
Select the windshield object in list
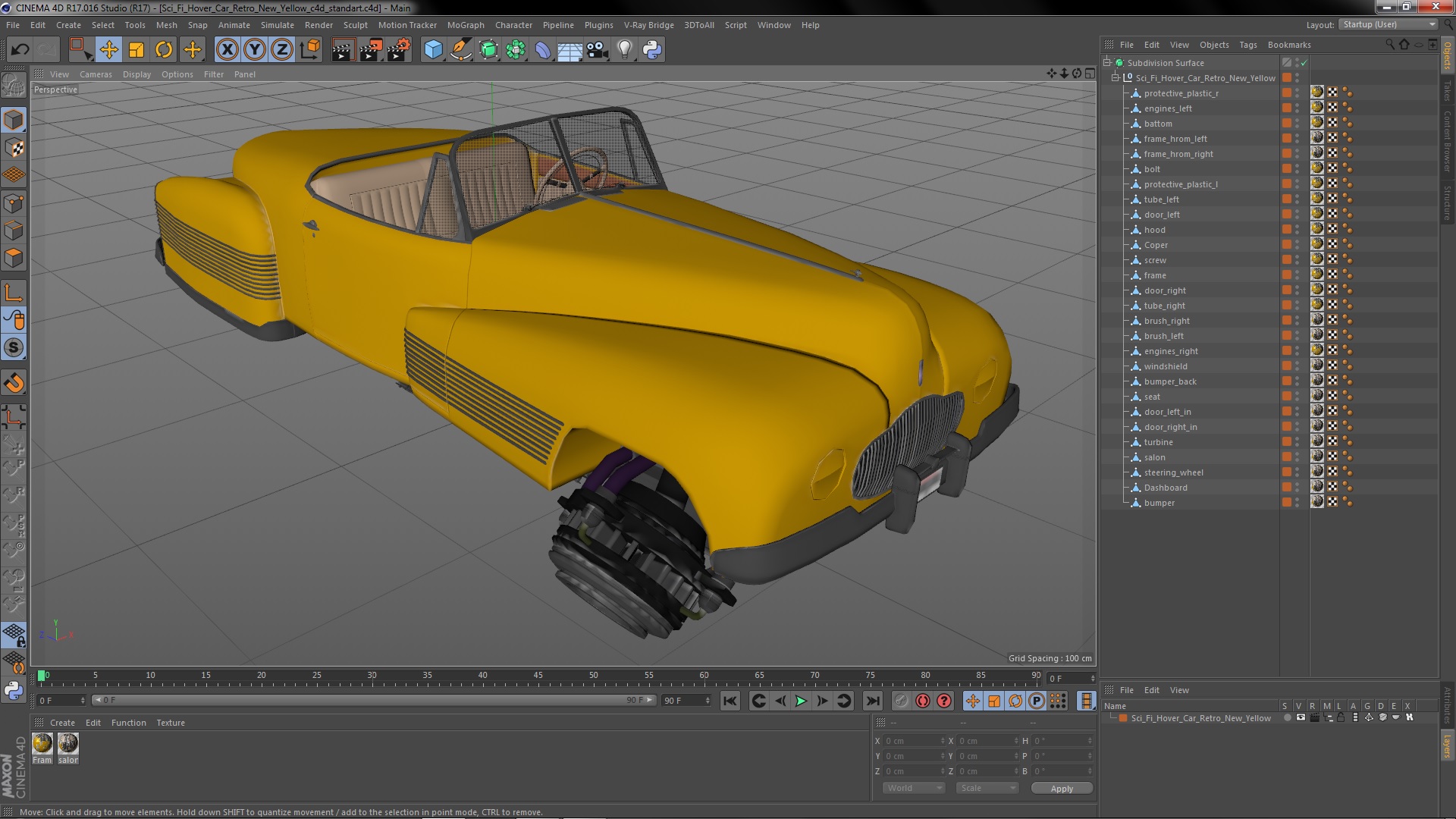click(x=1166, y=366)
